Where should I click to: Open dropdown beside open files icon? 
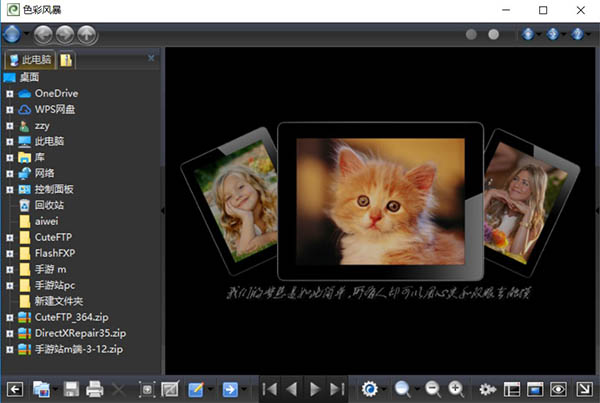click(x=55, y=390)
